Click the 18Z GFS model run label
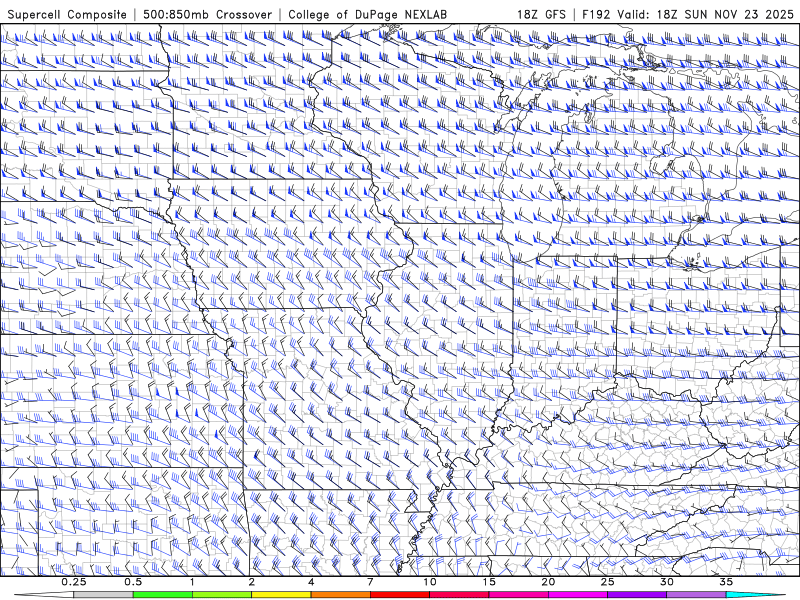The image size is (800, 600). click(x=541, y=14)
